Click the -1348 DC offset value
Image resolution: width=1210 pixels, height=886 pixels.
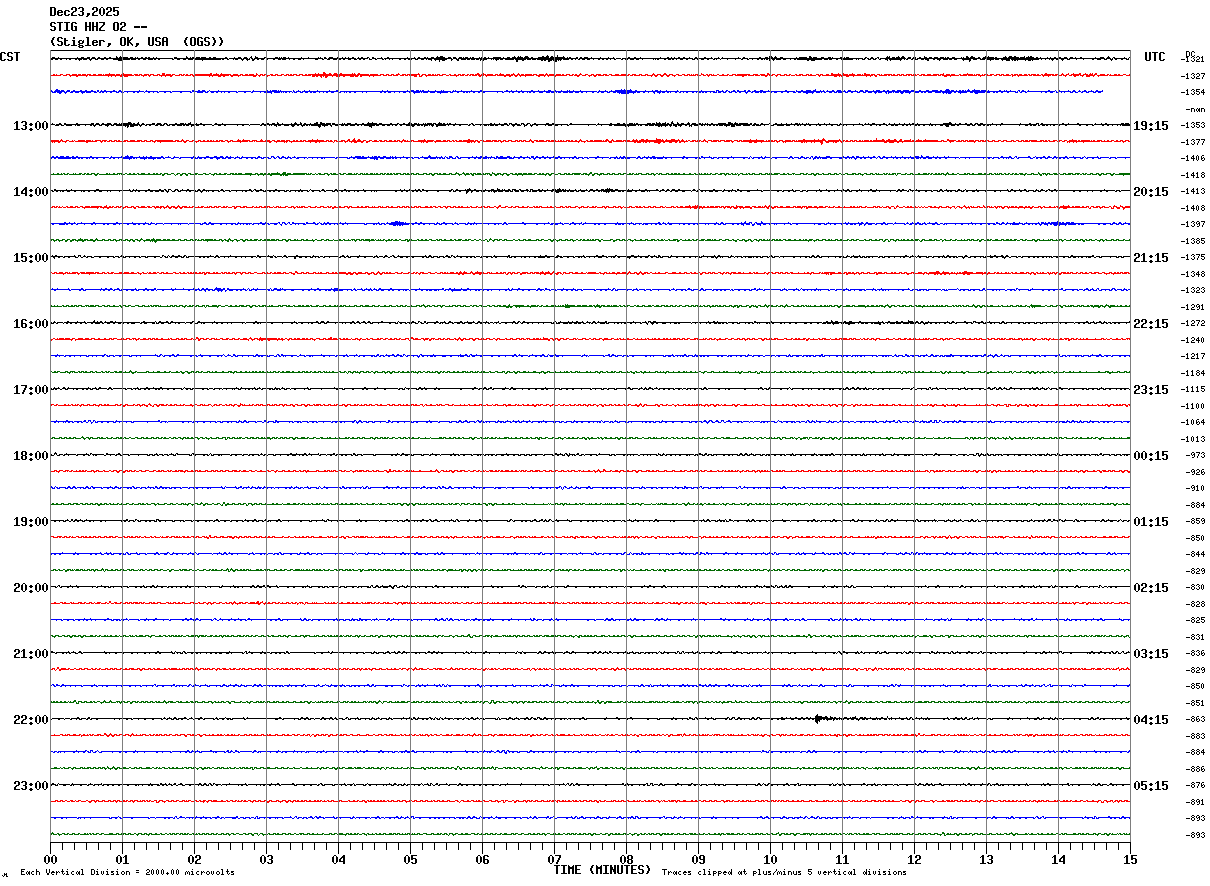coord(1193,274)
